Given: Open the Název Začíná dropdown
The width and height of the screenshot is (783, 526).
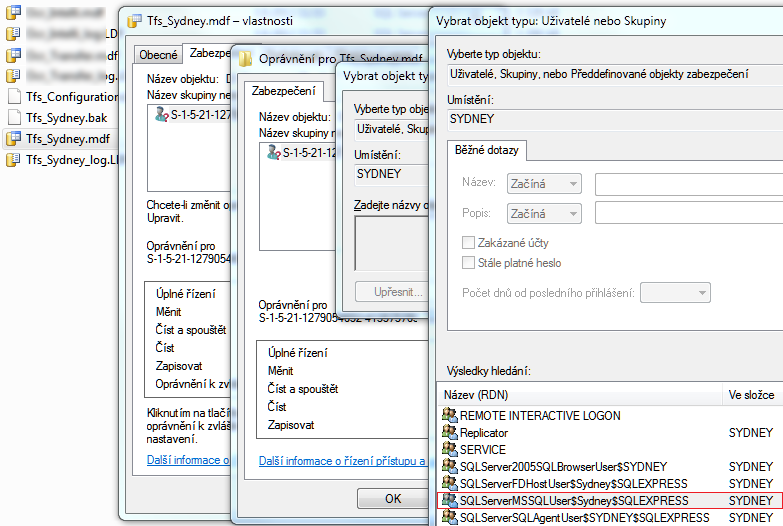Looking at the screenshot, I should (x=544, y=184).
